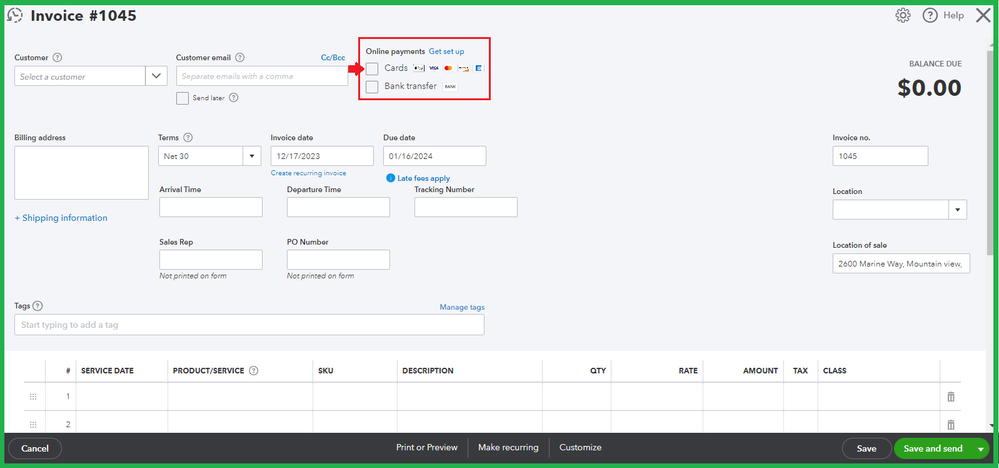This screenshot has width=999, height=468.
Task: Click the Tracking Number field
Action: tap(466, 207)
